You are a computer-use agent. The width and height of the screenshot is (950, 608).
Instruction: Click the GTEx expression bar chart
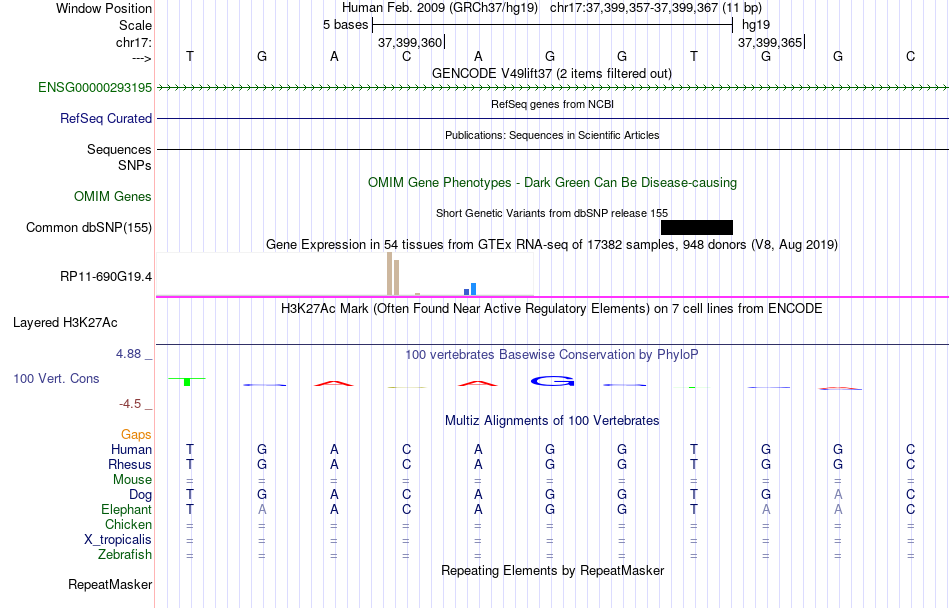(345, 274)
